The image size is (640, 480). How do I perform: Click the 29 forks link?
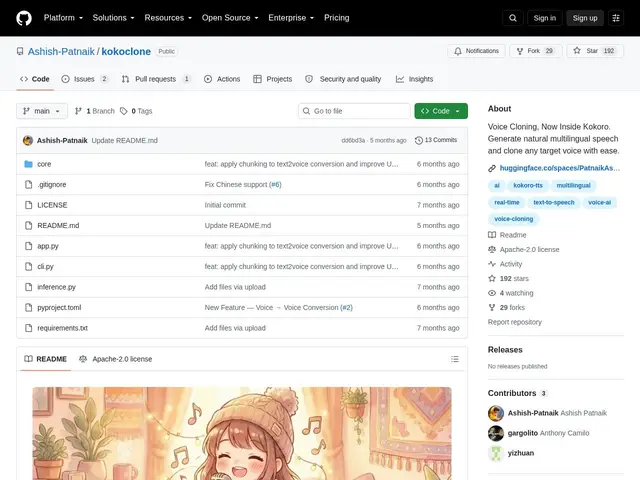tap(512, 308)
